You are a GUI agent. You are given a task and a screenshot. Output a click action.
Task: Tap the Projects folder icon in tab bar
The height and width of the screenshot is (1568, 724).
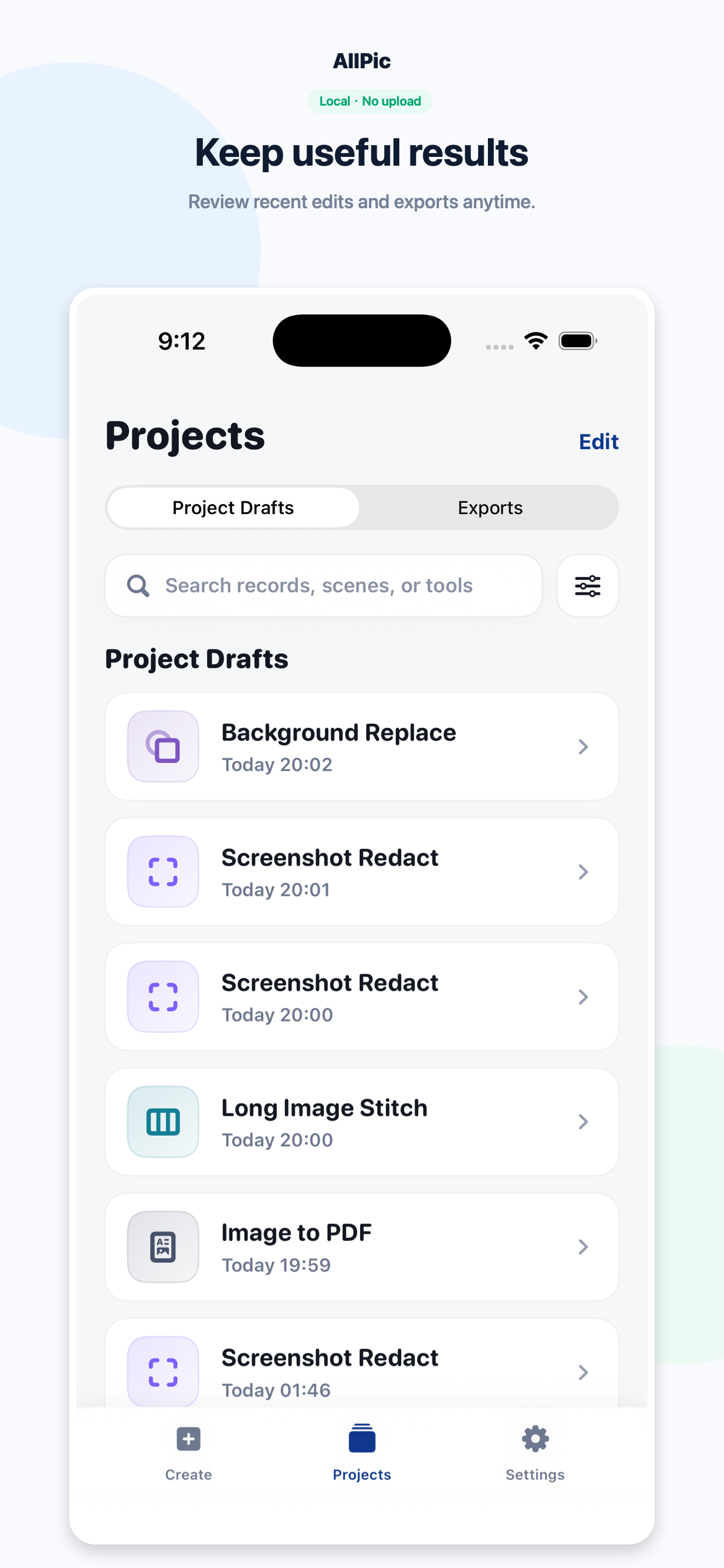pyautogui.click(x=362, y=1438)
